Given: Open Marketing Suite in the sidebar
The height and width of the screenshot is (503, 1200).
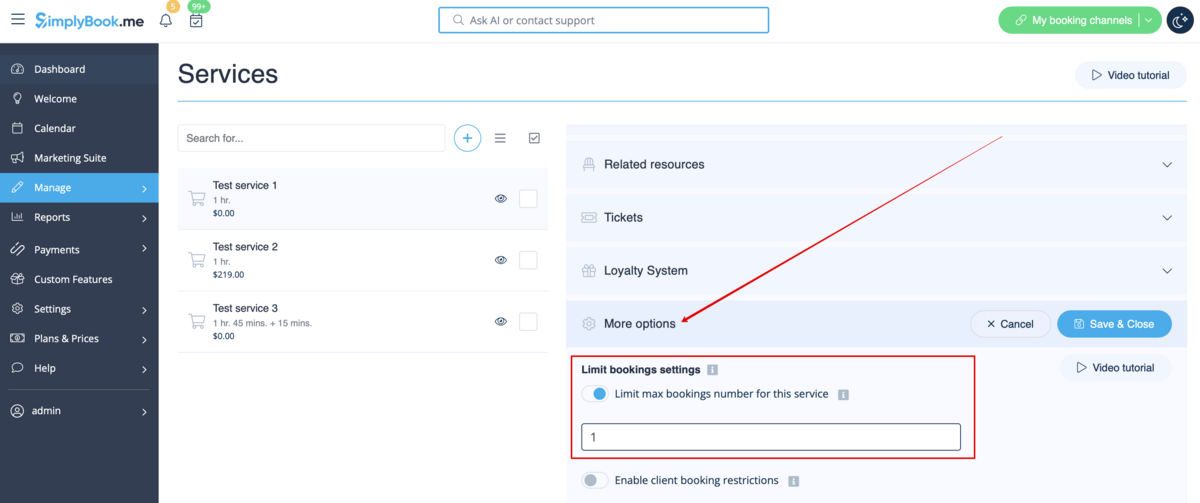Looking at the screenshot, I should tap(69, 158).
